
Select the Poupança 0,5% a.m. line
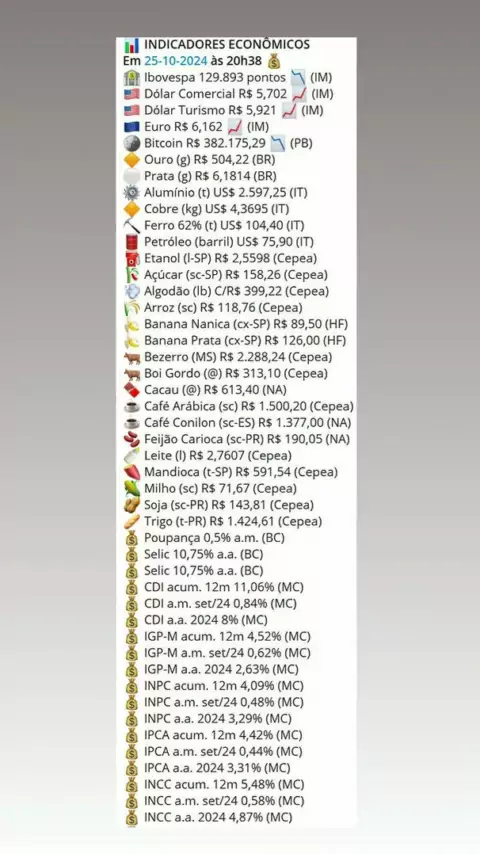(204, 538)
